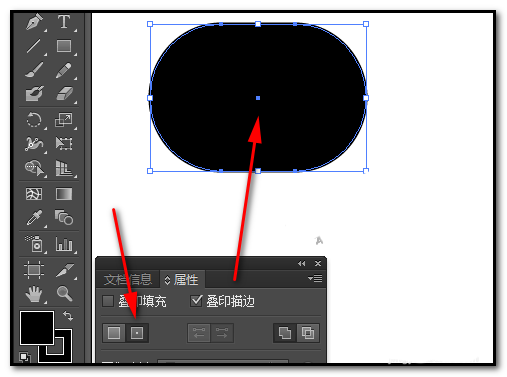The width and height of the screenshot is (507, 377).
Task: Select the Rectangle tool
Action: pyautogui.click(x=64, y=46)
